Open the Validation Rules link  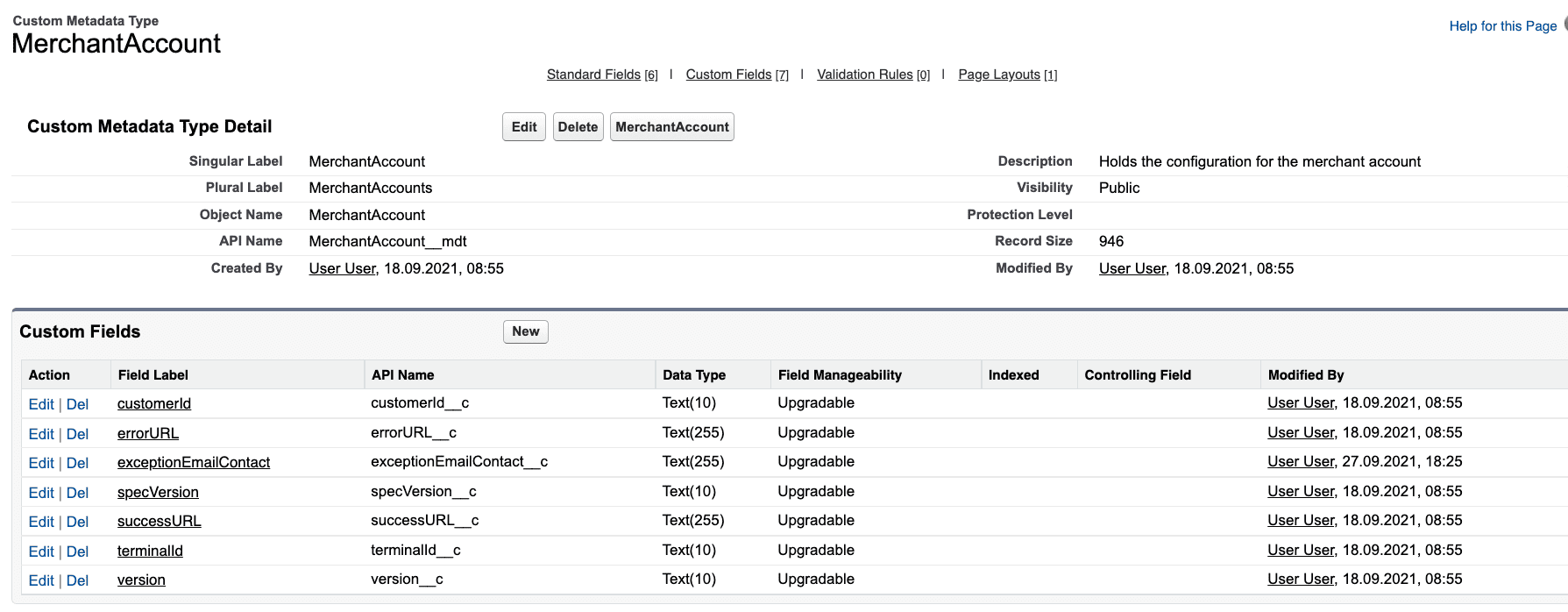tap(864, 75)
